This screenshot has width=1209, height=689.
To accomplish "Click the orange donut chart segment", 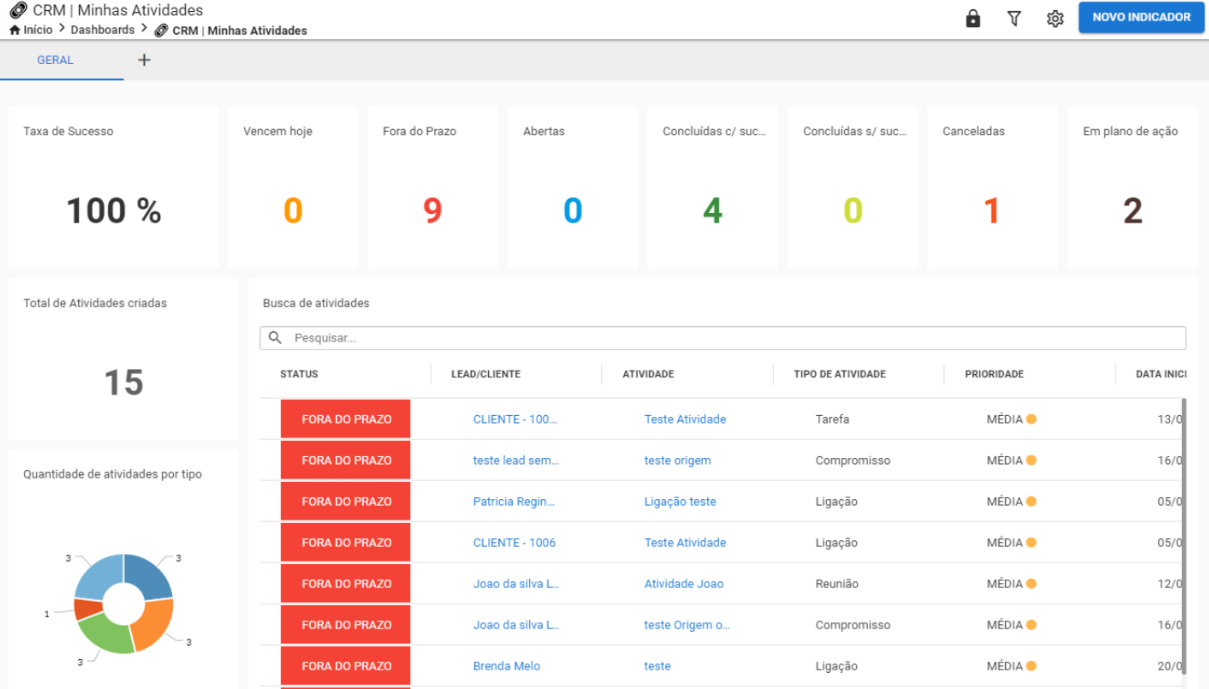I will (x=155, y=622).
